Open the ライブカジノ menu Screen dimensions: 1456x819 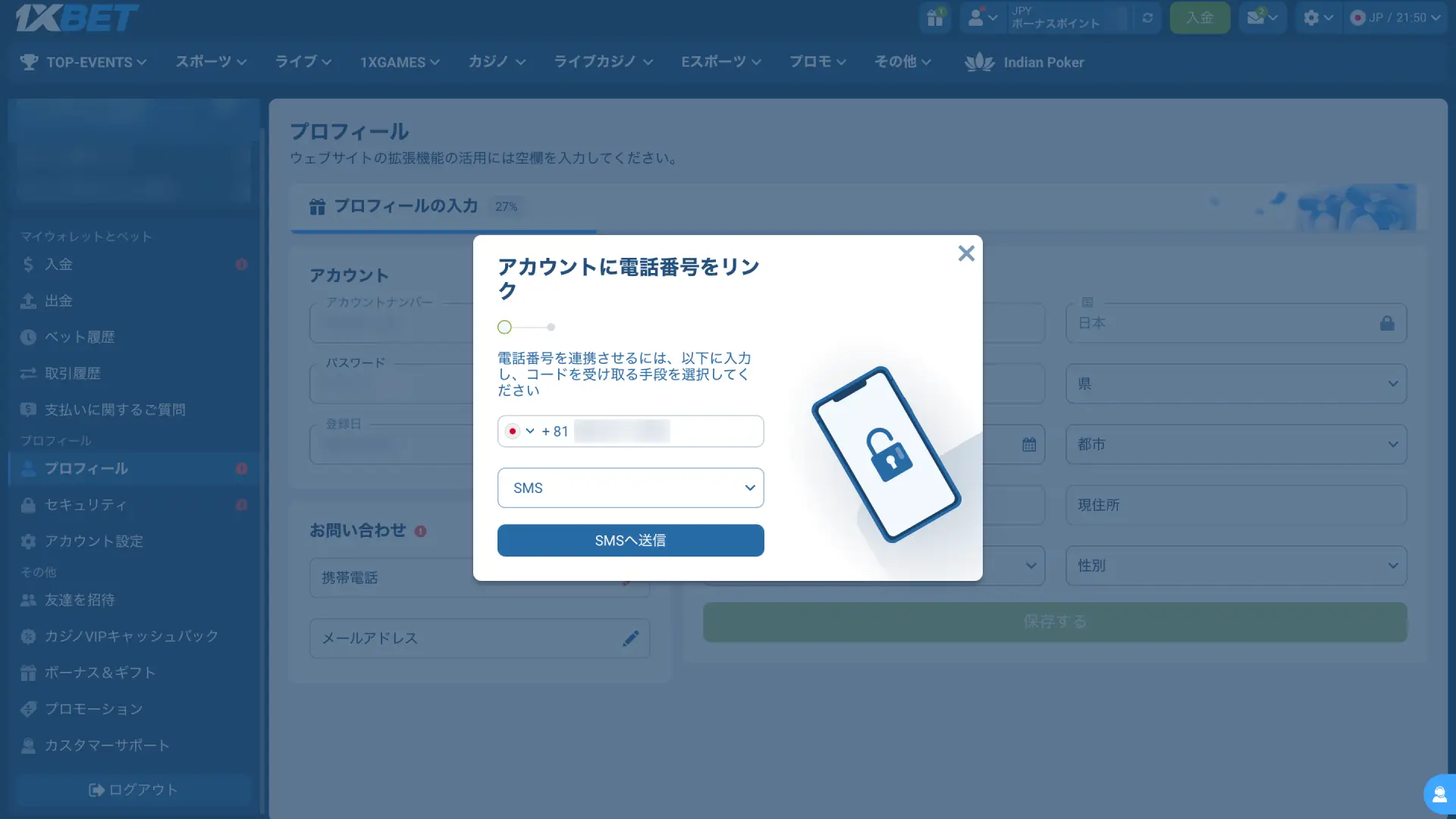[x=603, y=62]
